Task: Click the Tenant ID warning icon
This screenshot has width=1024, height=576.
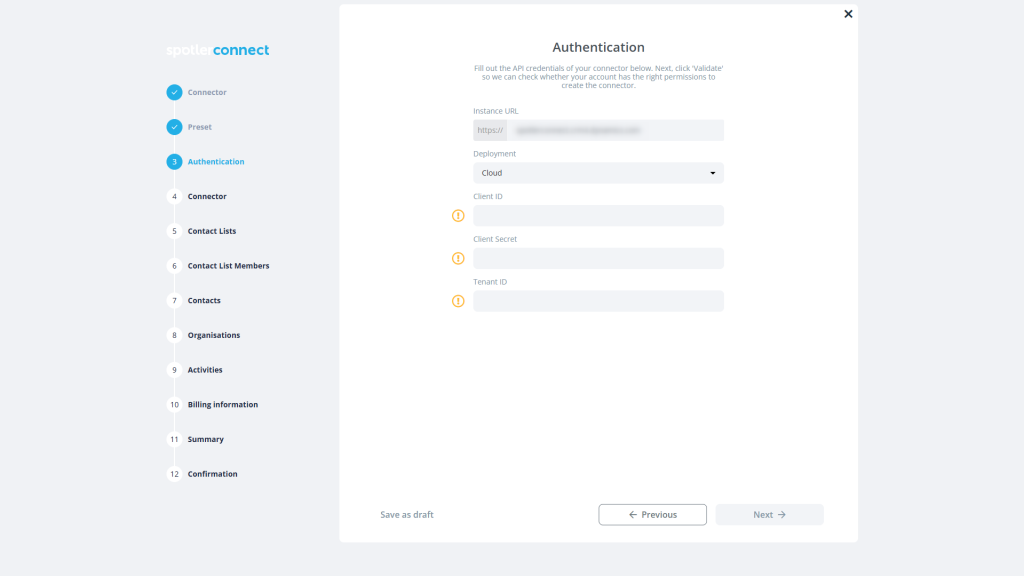Action: 458,301
